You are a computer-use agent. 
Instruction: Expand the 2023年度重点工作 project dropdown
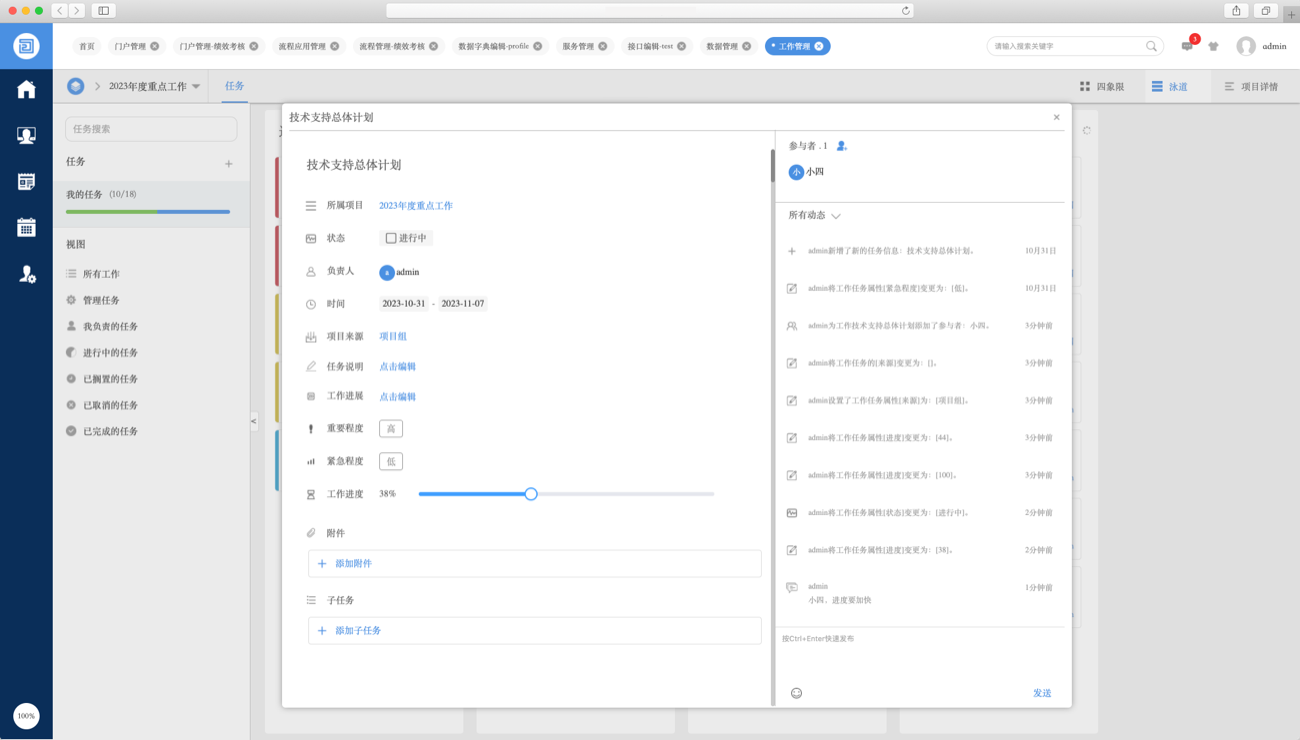click(196, 87)
